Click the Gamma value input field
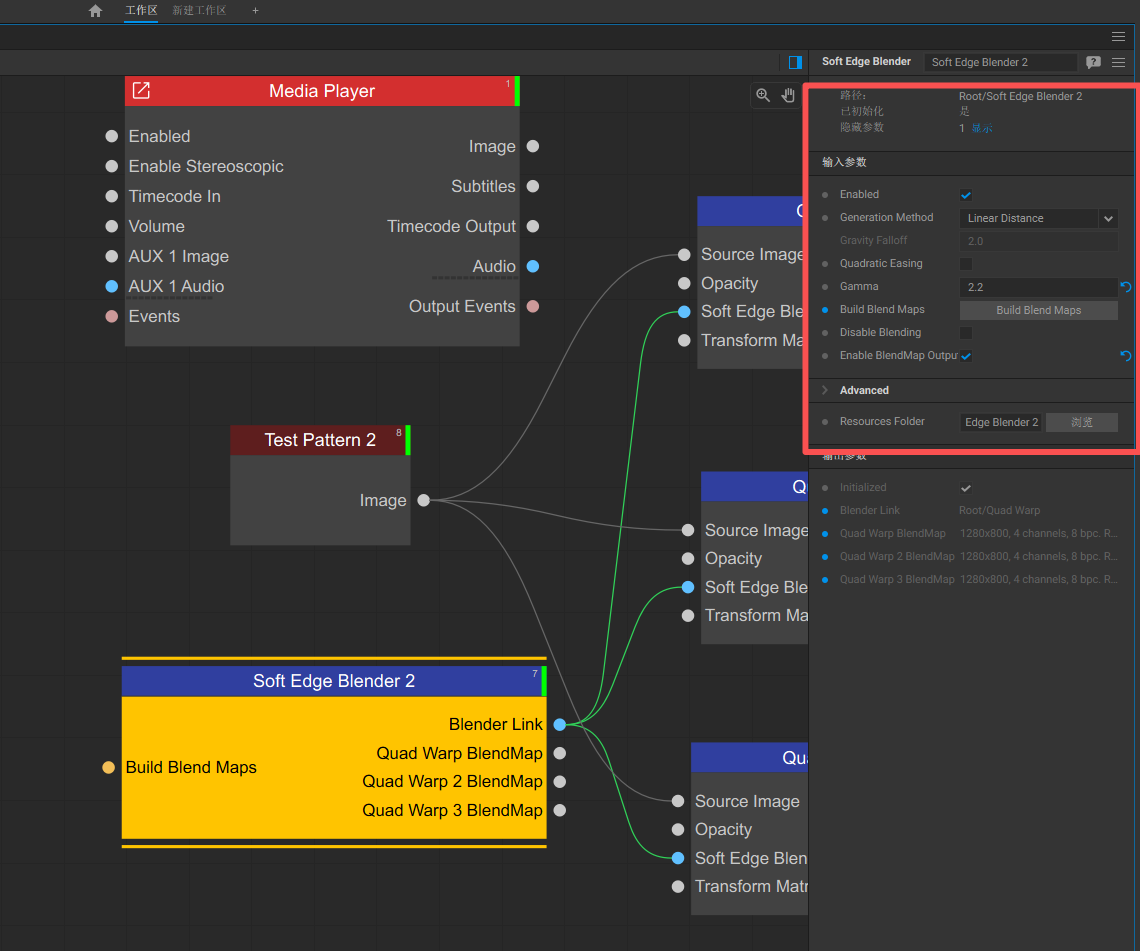The image size is (1140, 951). pos(1037,287)
